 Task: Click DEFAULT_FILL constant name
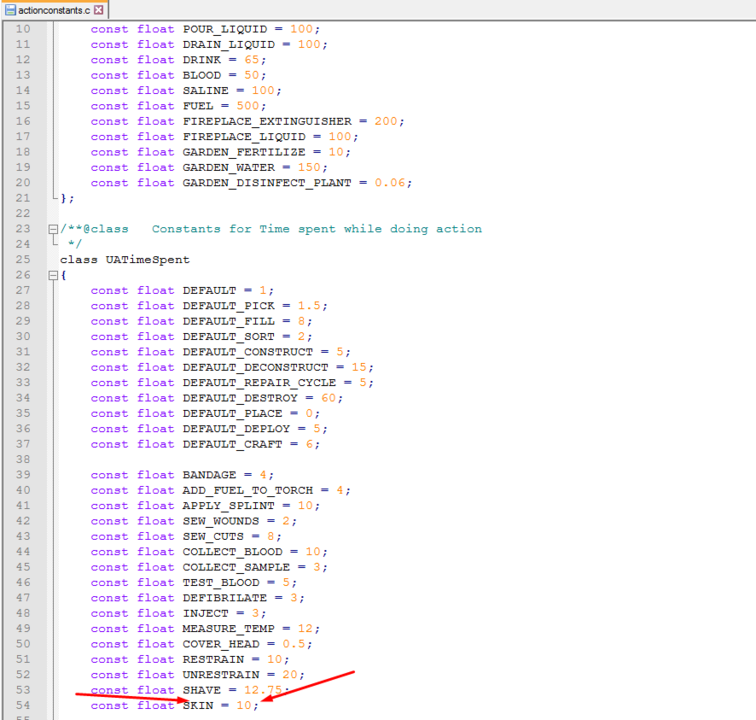pos(229,321)
